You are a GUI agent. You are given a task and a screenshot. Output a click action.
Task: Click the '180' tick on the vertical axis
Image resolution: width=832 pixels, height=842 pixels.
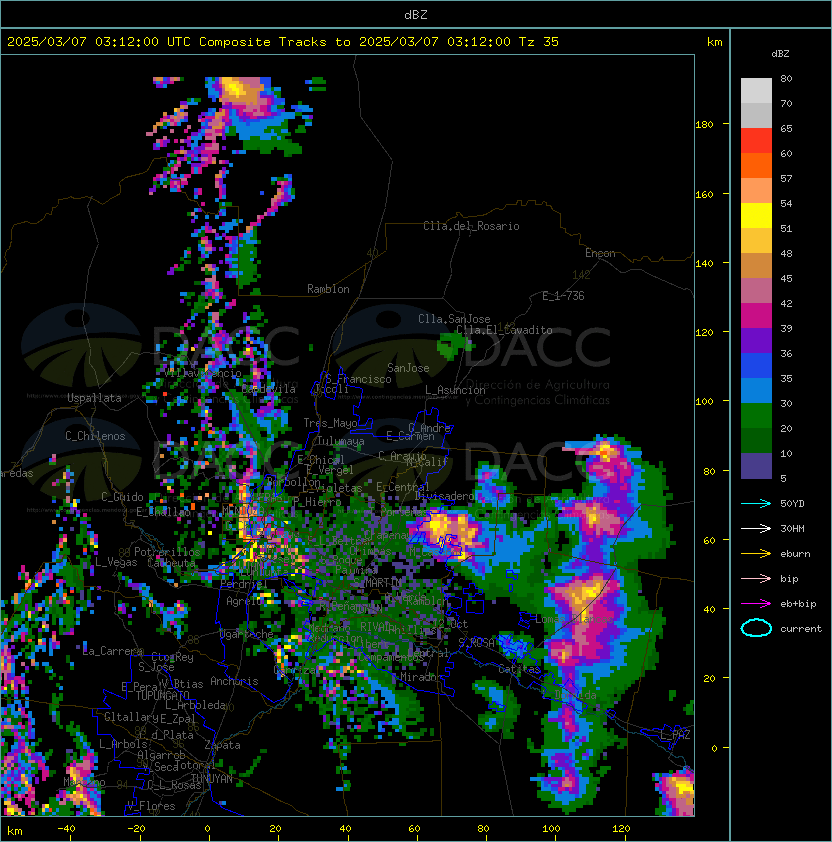click(704, 125)
